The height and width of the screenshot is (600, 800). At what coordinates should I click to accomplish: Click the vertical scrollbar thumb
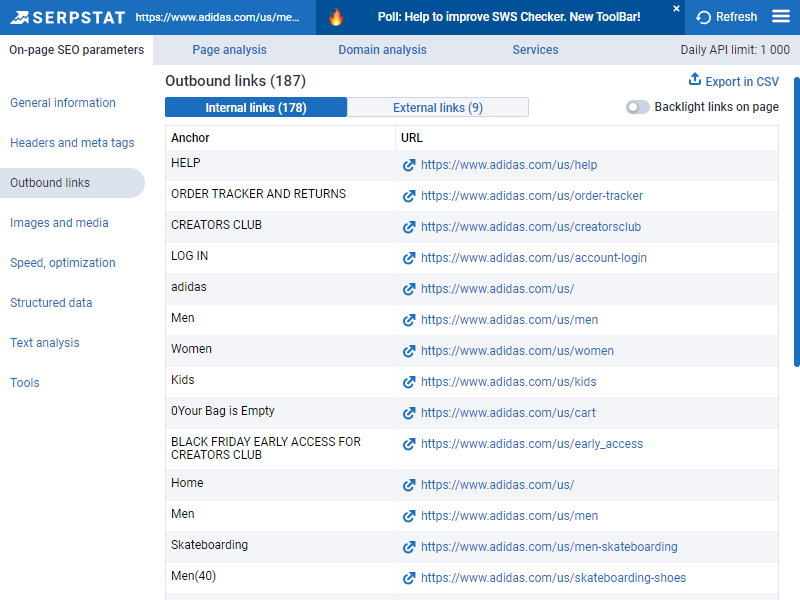pyautogui.click(x=796, y=222)
